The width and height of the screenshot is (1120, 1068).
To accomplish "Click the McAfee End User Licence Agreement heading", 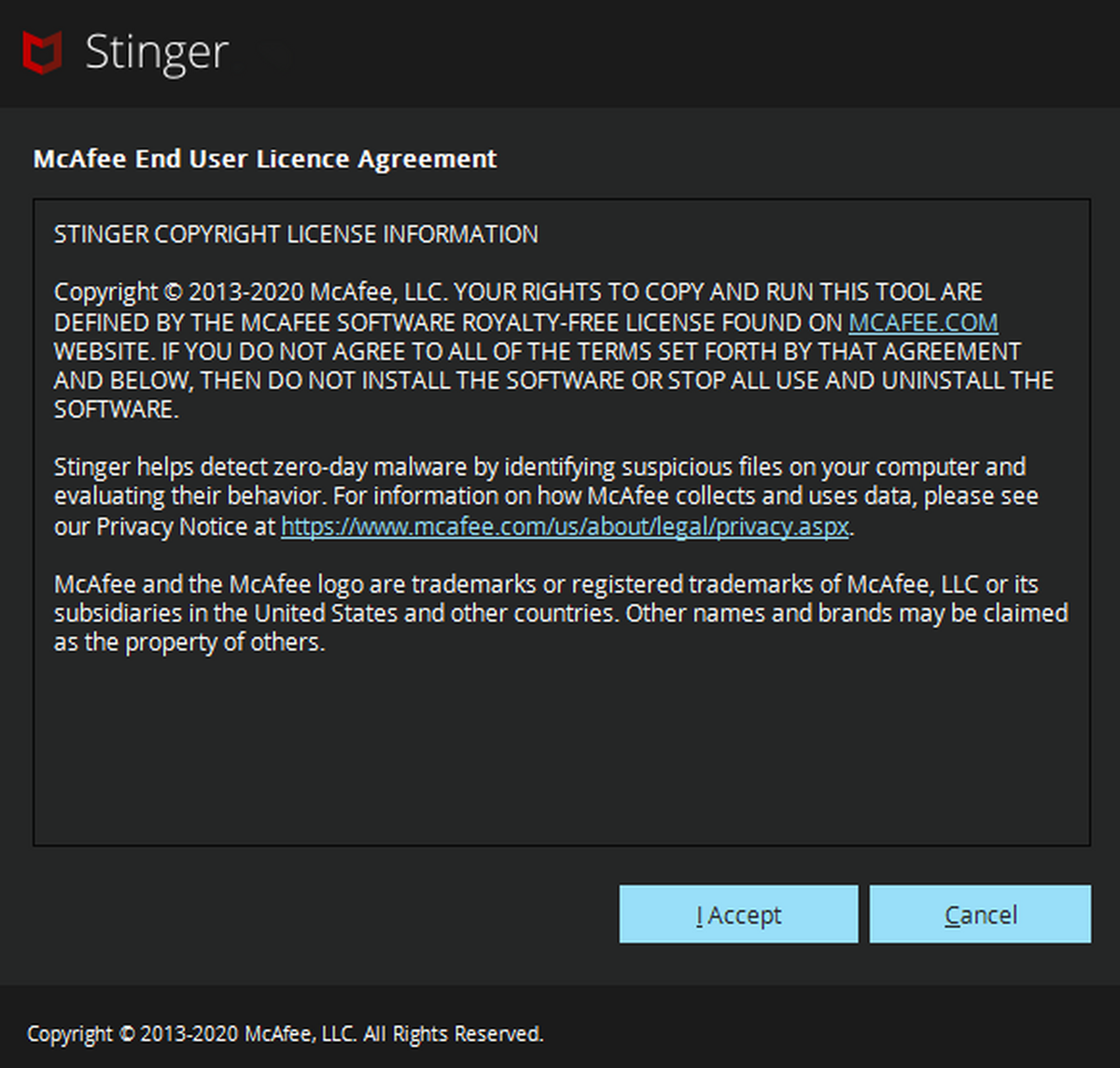I will [x=265, y=159].
